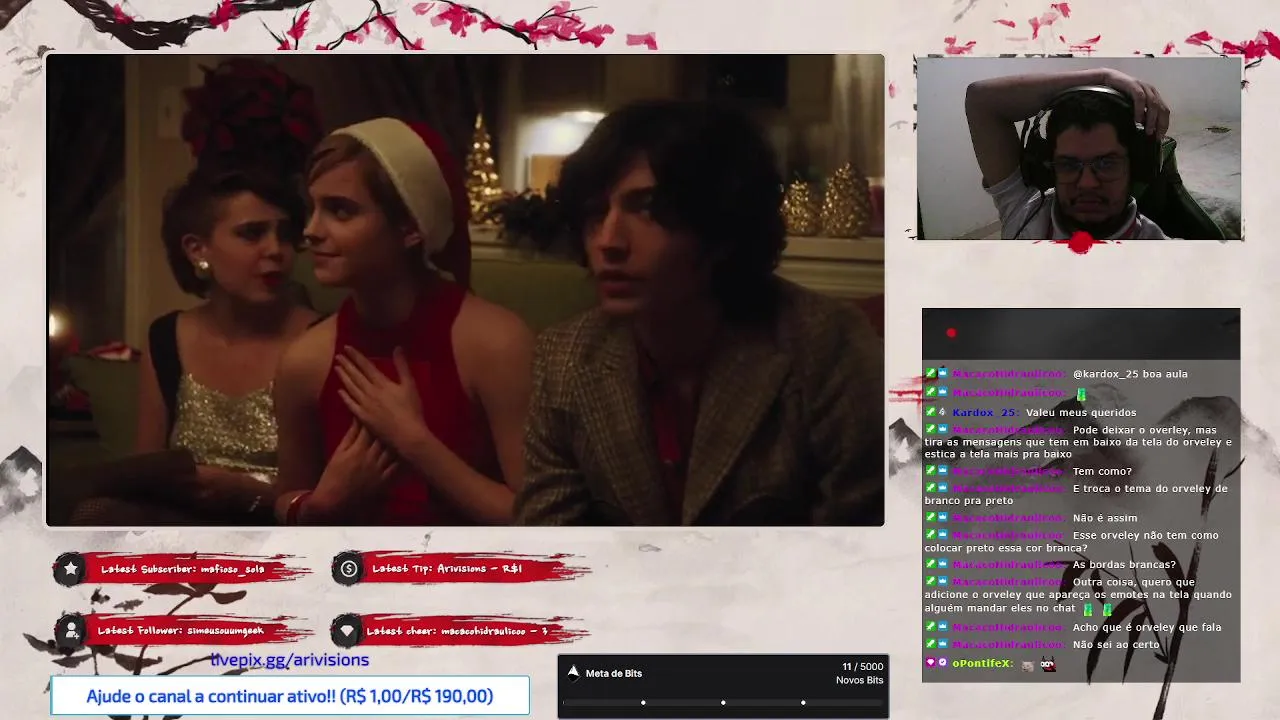Screen dimensions: 1280x720
Task: Click the "@kardox_25 boa aula" chat message
Action: pyautogui.click(x=1130, y=374)
